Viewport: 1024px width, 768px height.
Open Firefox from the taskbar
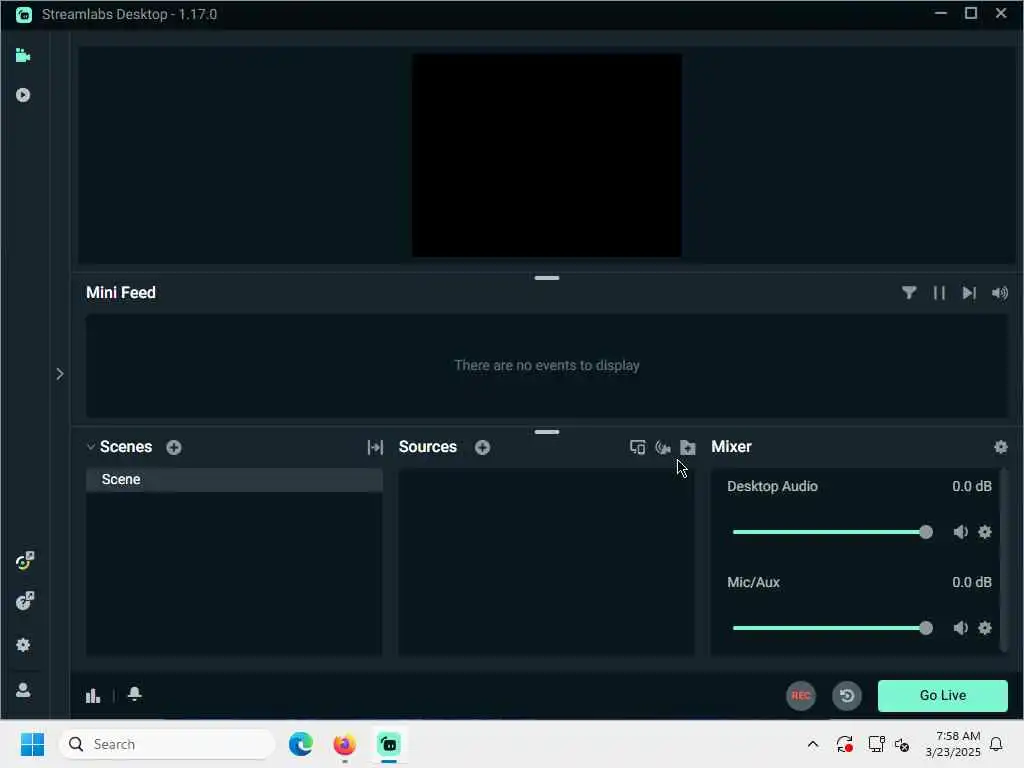click(x=345, y=744)
